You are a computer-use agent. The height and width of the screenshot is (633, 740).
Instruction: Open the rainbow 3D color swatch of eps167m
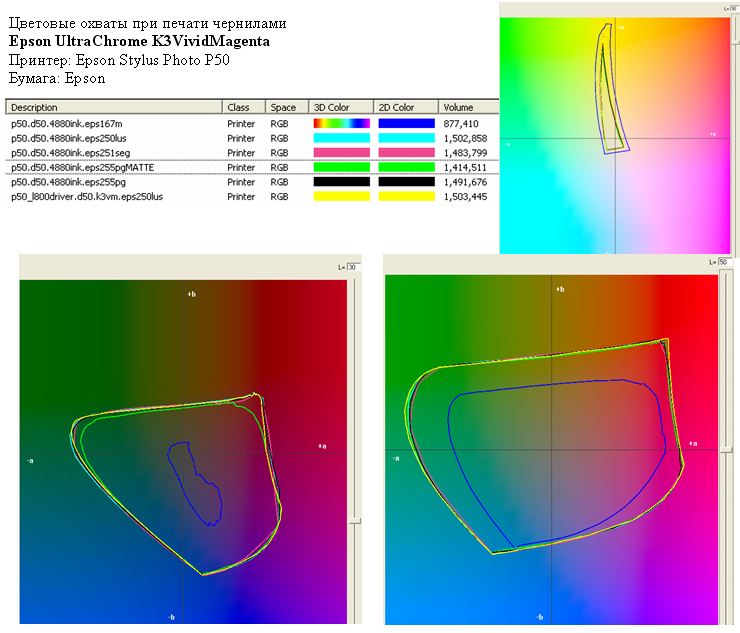342,124
